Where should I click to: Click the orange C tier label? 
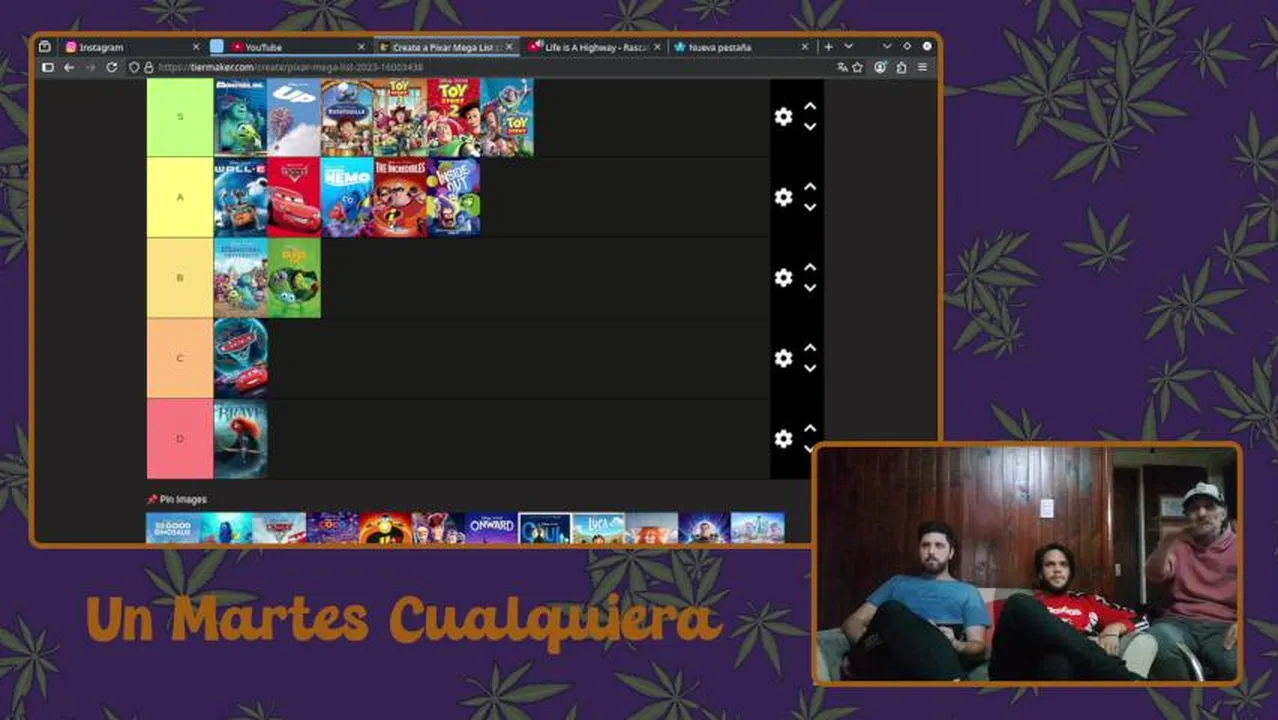pyautogui.click(x=180, y=358)
